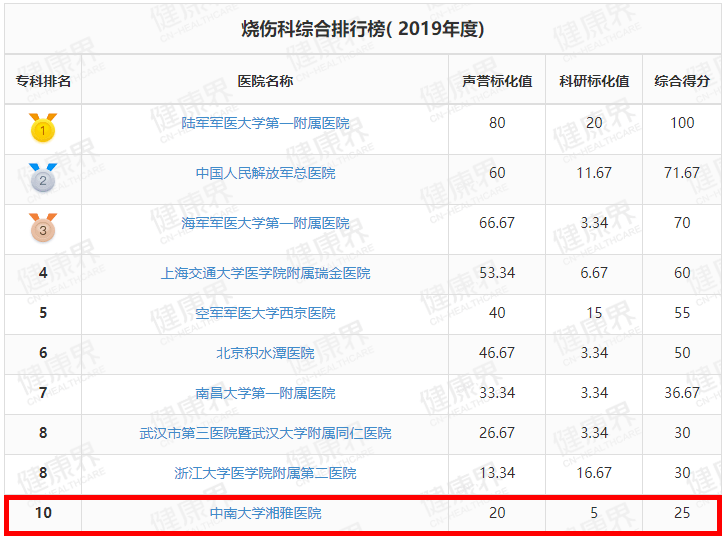Click the 科研标化值 value 6.67
Screen dimensions: 726x538
(x=594, y=273)
